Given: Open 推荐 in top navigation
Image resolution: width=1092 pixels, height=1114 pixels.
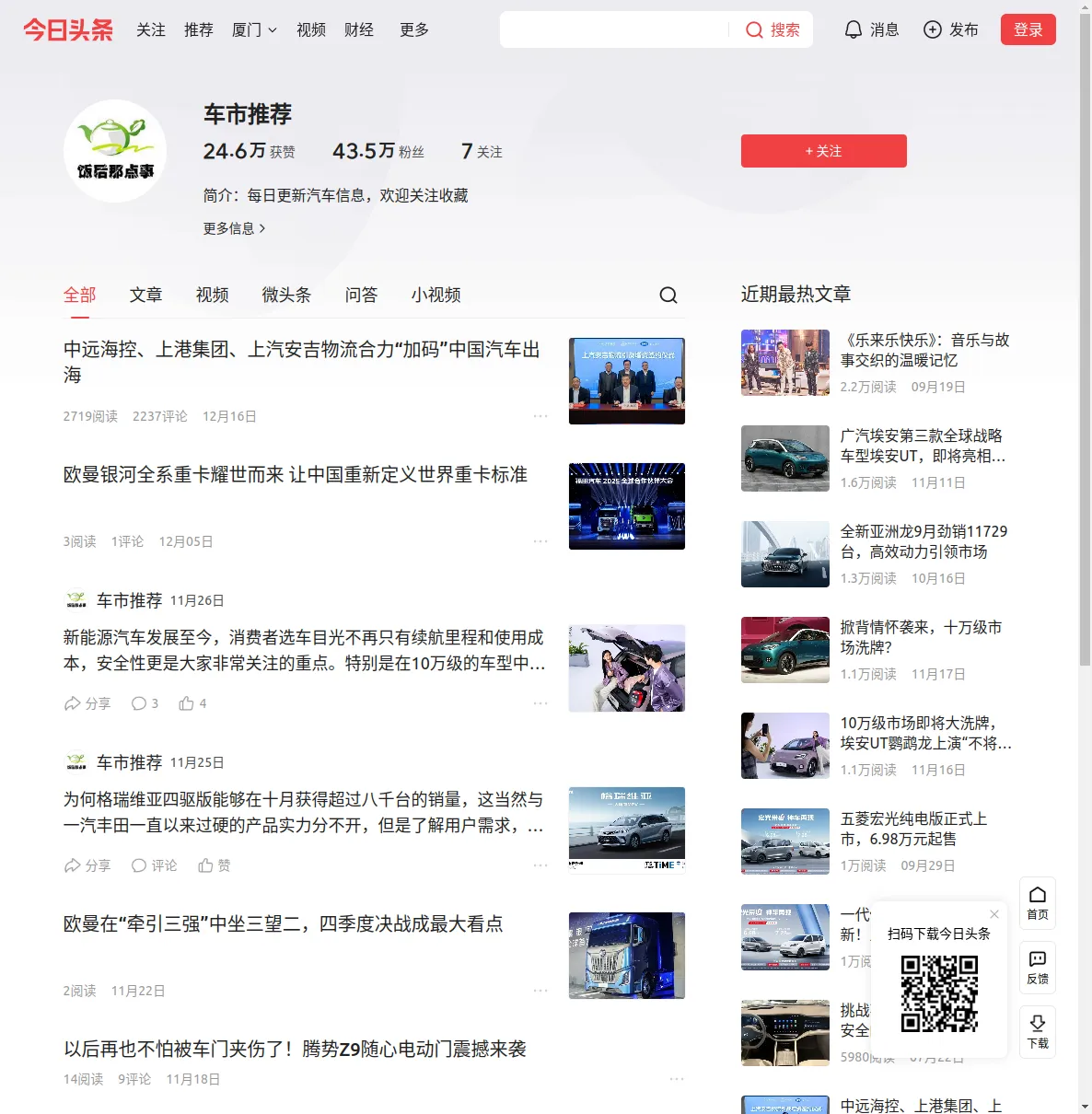Looking at the screenshot, I should pos(199,29).
